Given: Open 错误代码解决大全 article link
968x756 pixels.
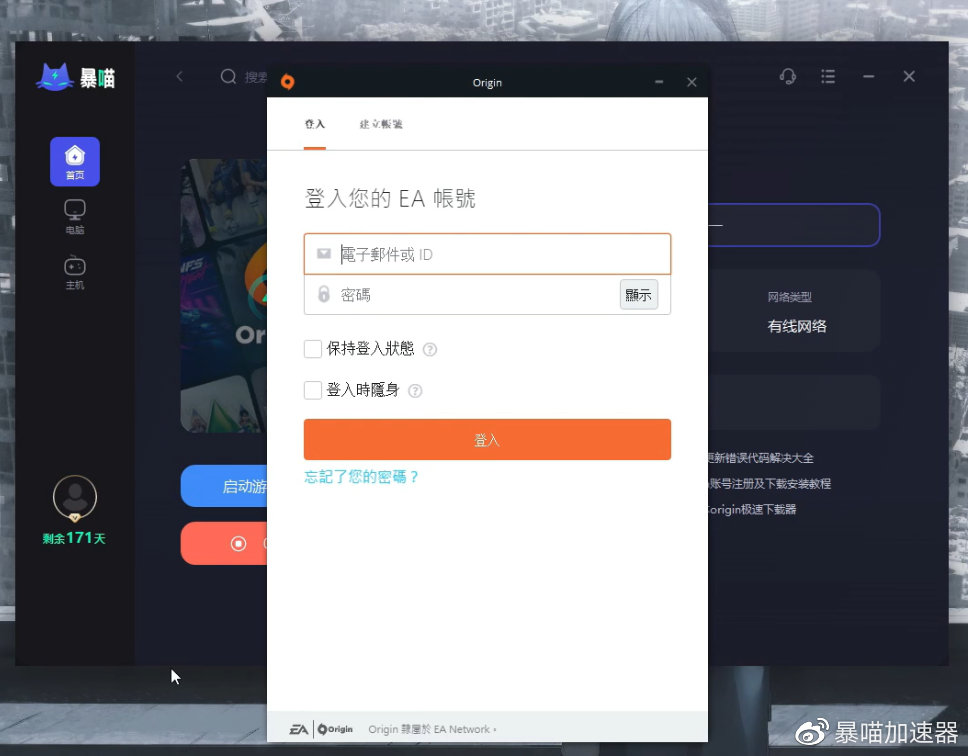Looking at the screenshot, I should pyautogui.click(x=761, y=458).
